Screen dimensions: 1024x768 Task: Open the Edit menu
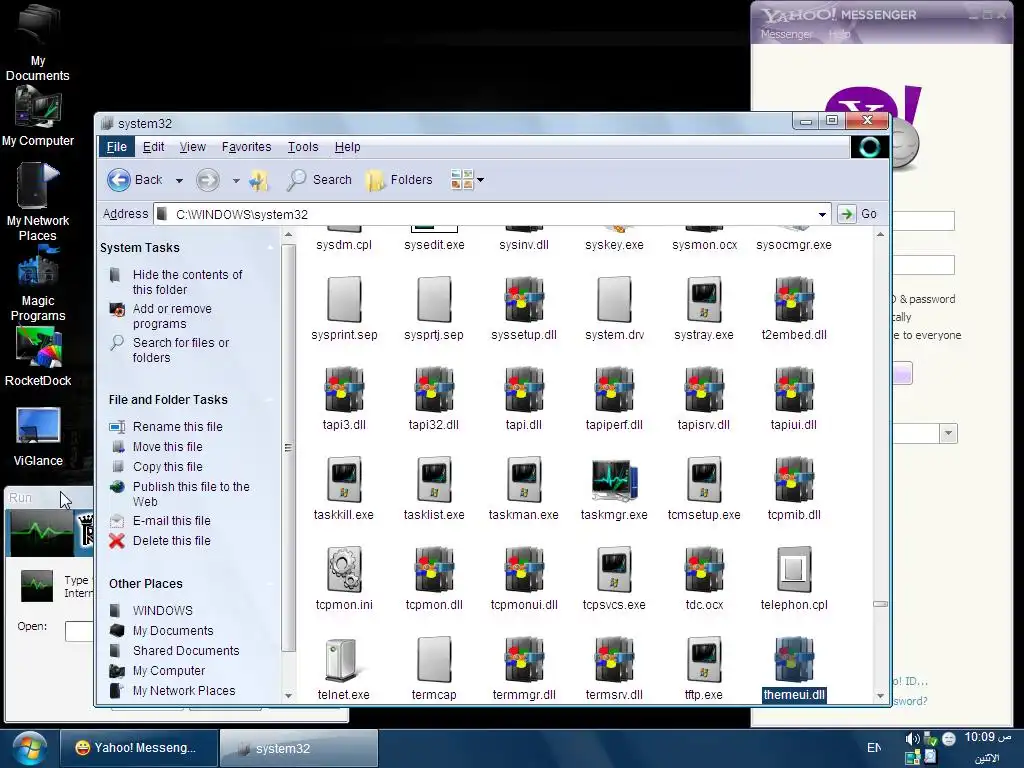point(153,147)
